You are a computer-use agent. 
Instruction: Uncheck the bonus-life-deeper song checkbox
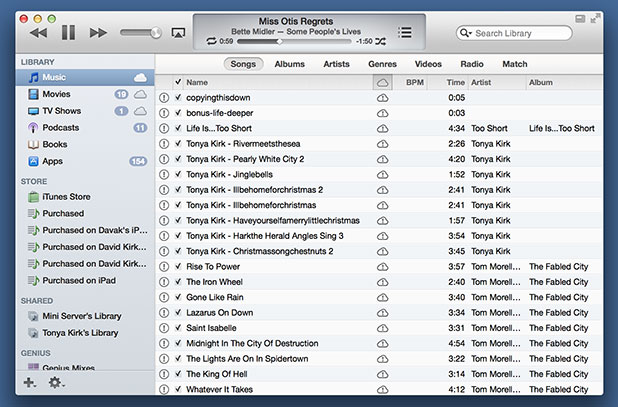tap(178, 113)
